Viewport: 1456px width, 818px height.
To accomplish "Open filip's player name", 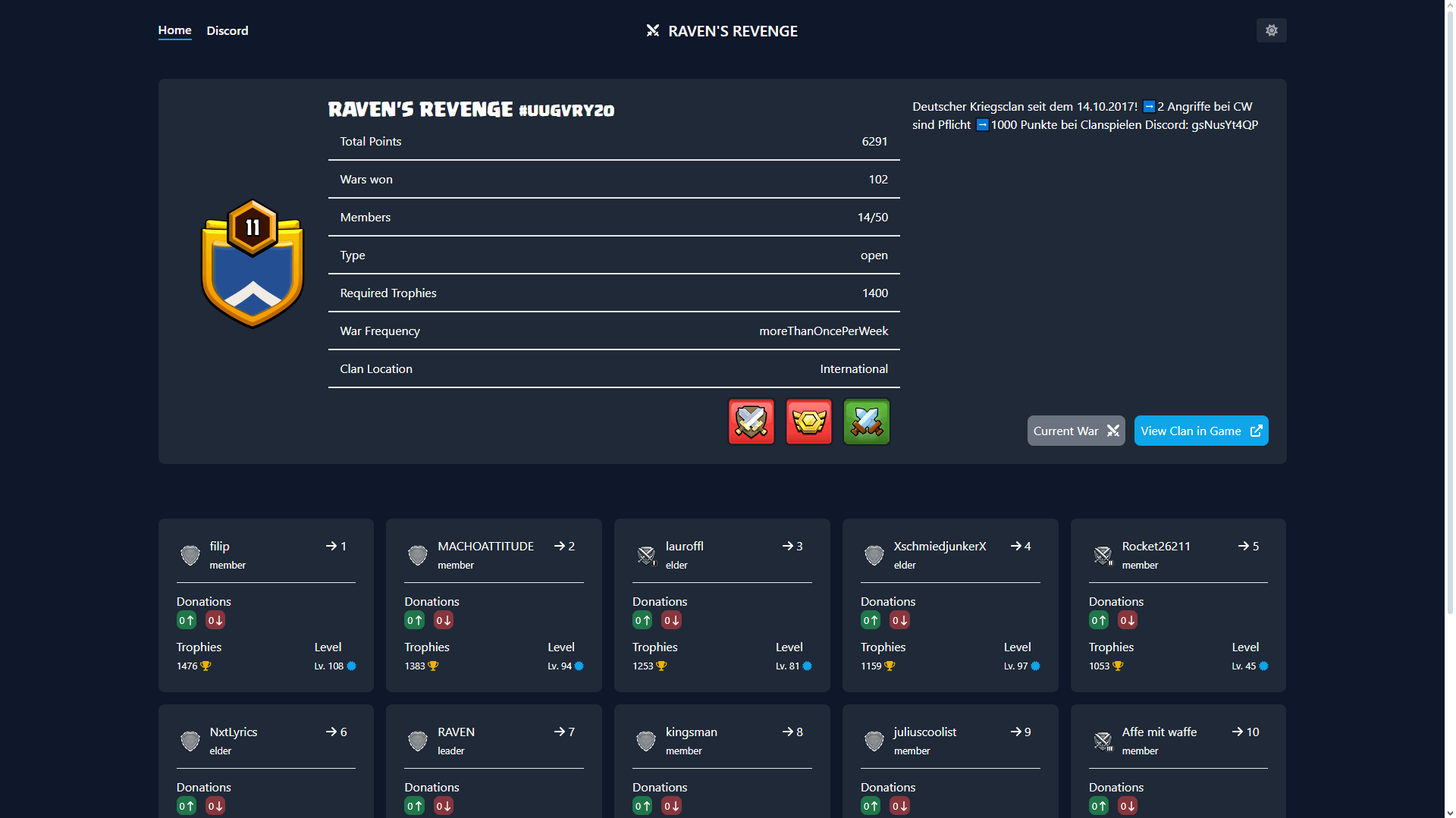I will click(219, 546).
